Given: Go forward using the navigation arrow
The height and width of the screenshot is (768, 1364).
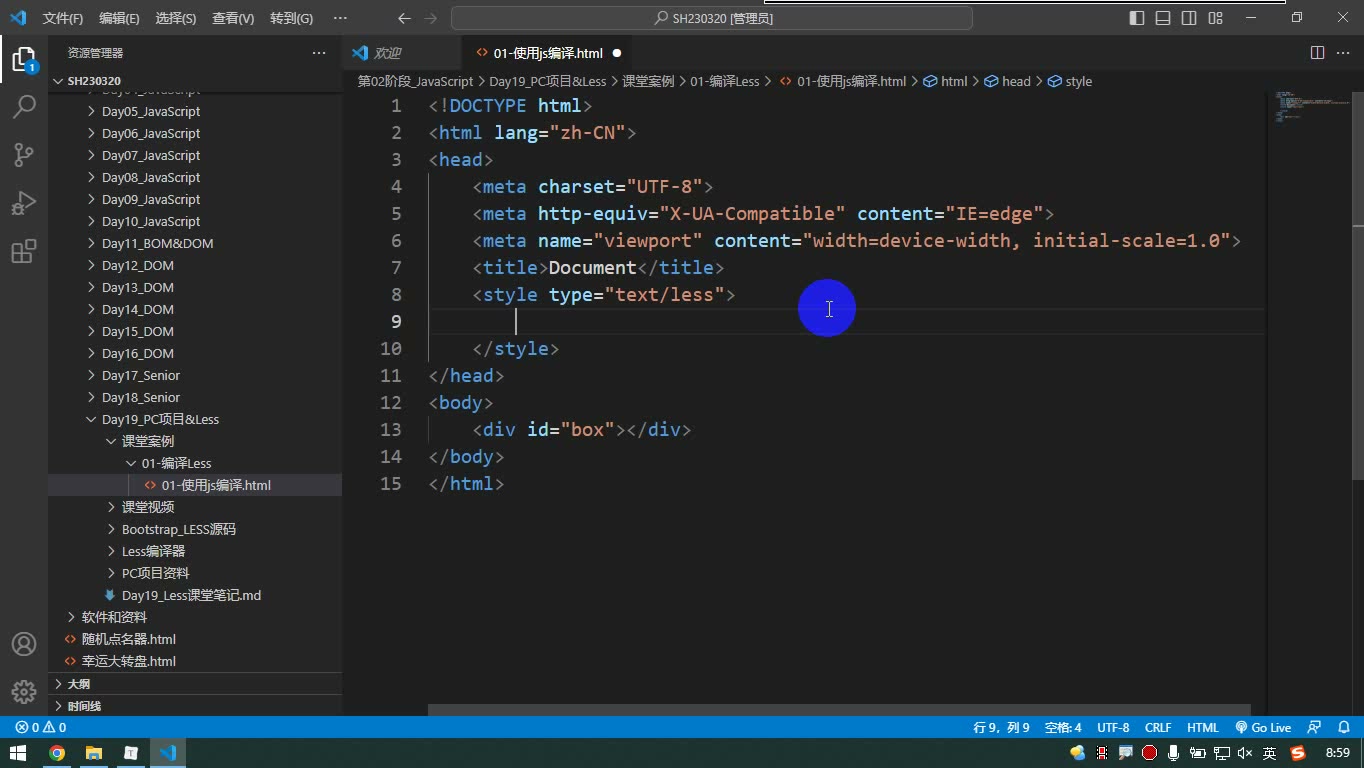Looking at the screenshot, I should point(431,18).
